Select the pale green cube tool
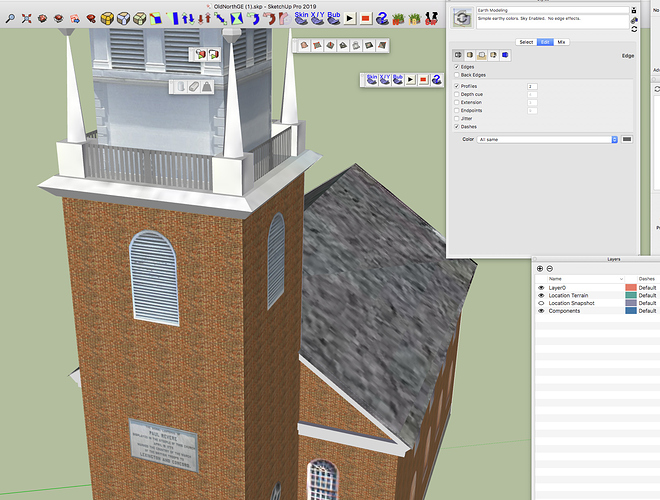Viewport: 660px width, 500px height. pyautogui.click(x=139, y=18)
